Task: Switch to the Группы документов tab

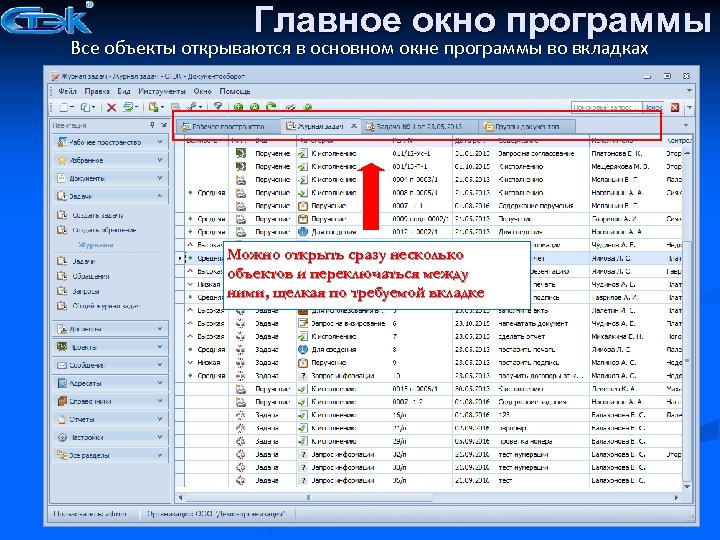Action: [x=527, y=126]
